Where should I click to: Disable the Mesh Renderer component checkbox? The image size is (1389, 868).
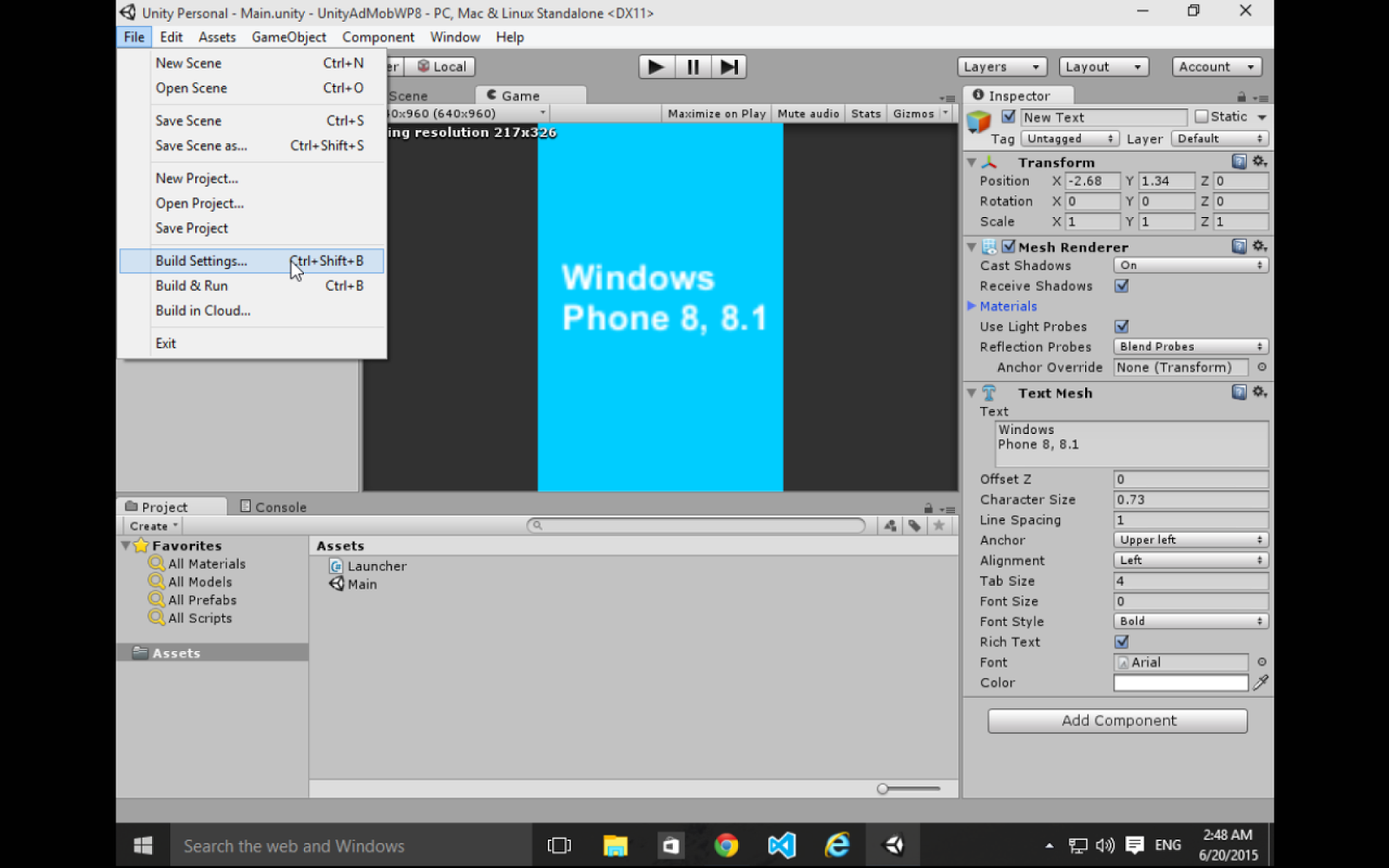(x=1009, y=247)
